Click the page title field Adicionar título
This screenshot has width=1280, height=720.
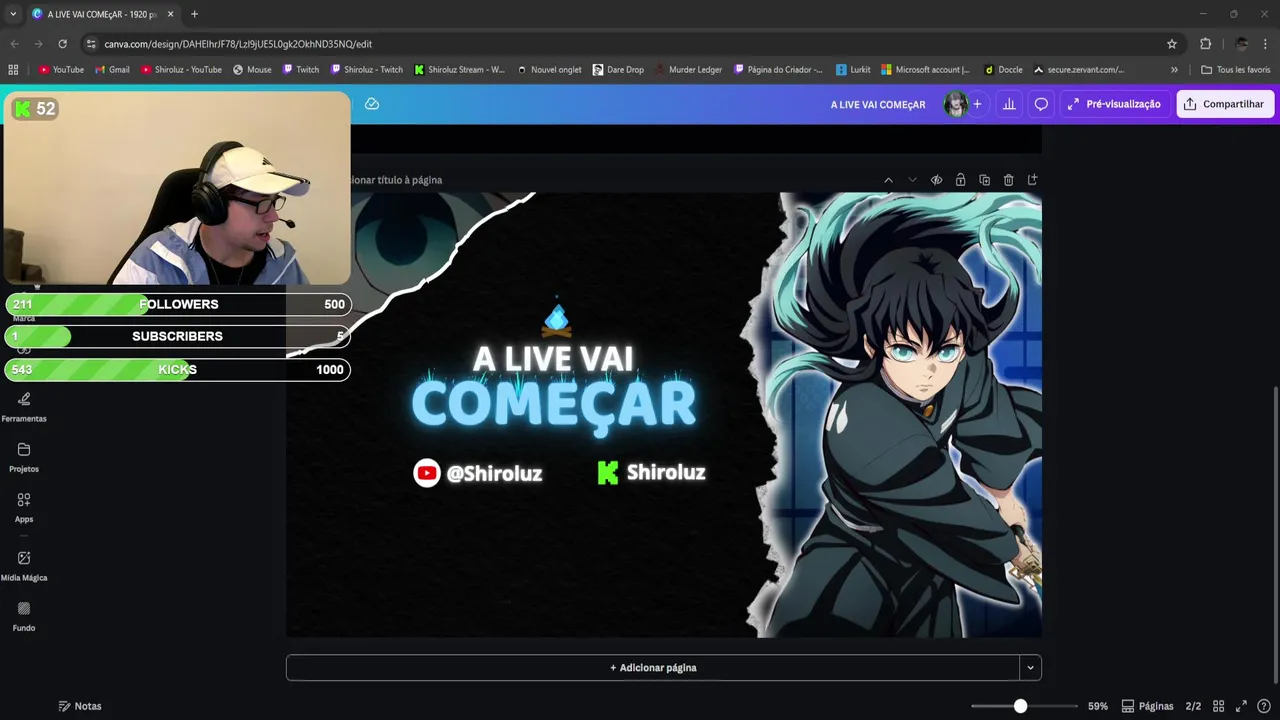coord(395,180)
